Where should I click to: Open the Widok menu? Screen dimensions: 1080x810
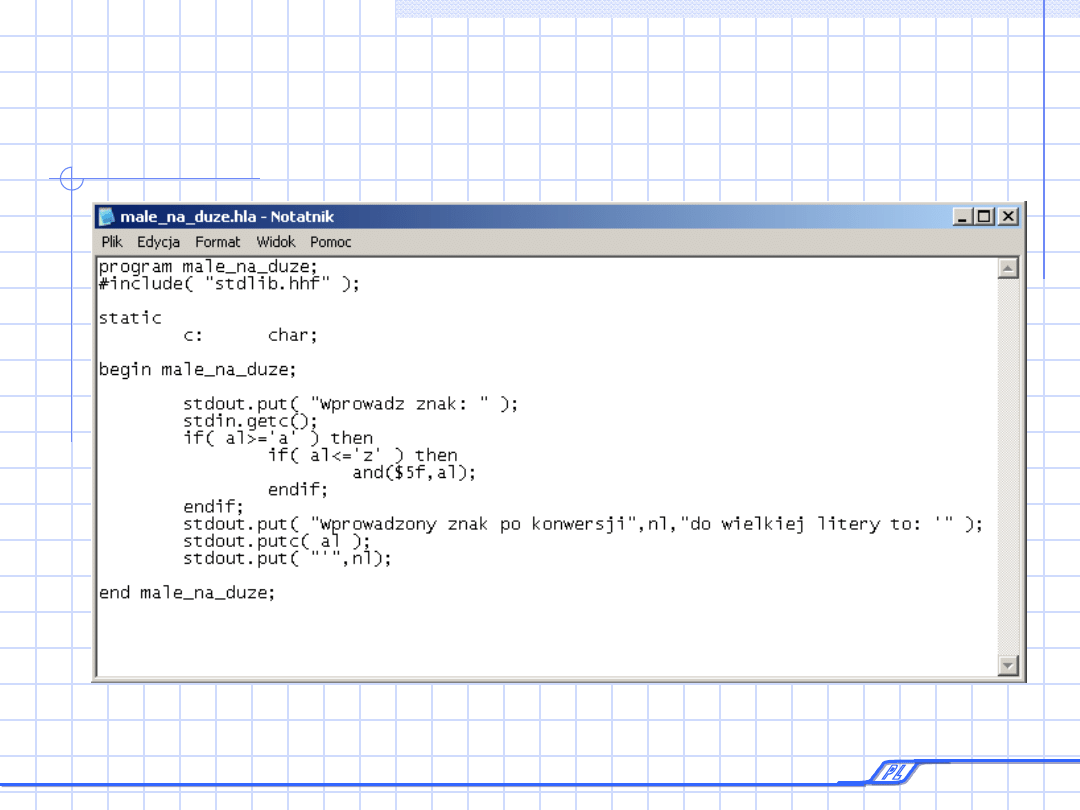pos(276,242)
